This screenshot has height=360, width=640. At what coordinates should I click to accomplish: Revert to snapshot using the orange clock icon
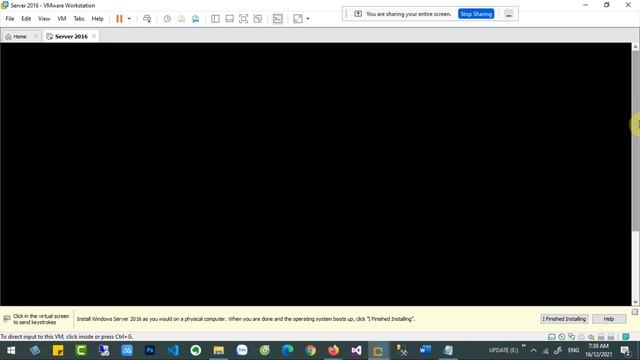[x=181, y=19]
